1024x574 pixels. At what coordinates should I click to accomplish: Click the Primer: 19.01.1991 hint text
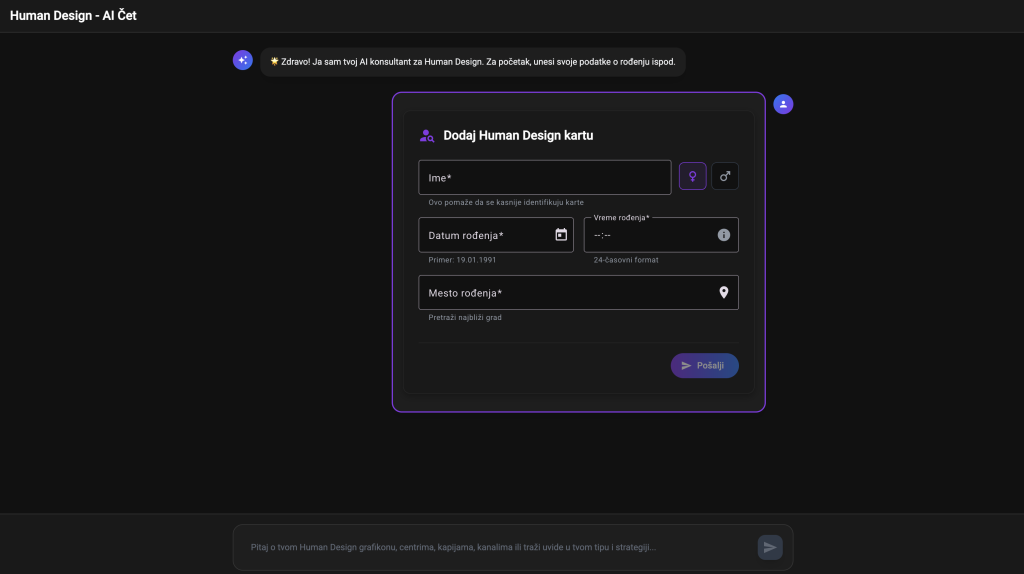pyautogui.click(x=462, y=260)
